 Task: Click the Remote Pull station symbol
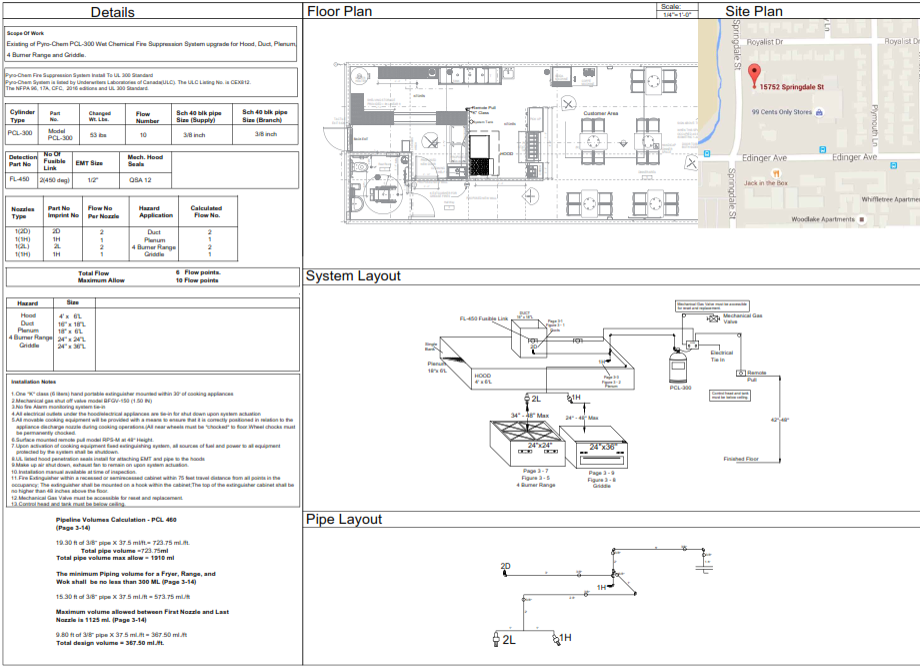coord(741,373)
